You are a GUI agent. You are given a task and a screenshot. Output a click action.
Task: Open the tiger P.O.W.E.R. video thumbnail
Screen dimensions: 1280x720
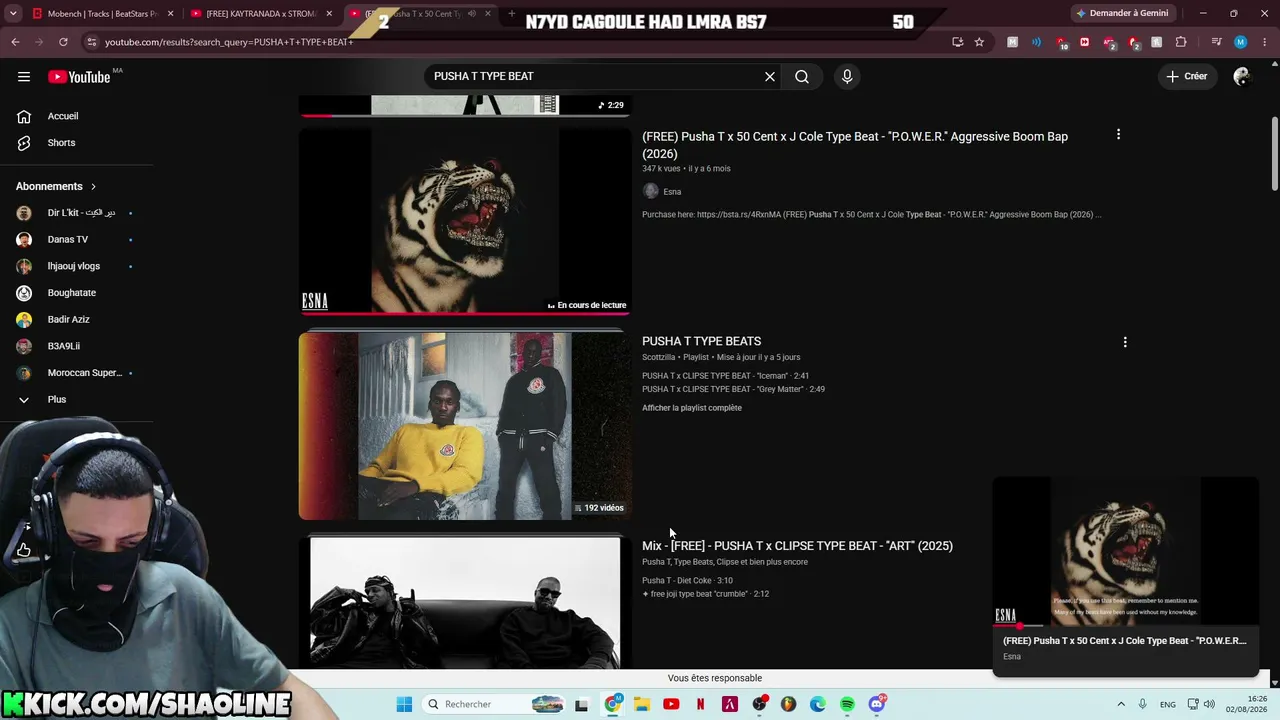(x=465, y=221)
